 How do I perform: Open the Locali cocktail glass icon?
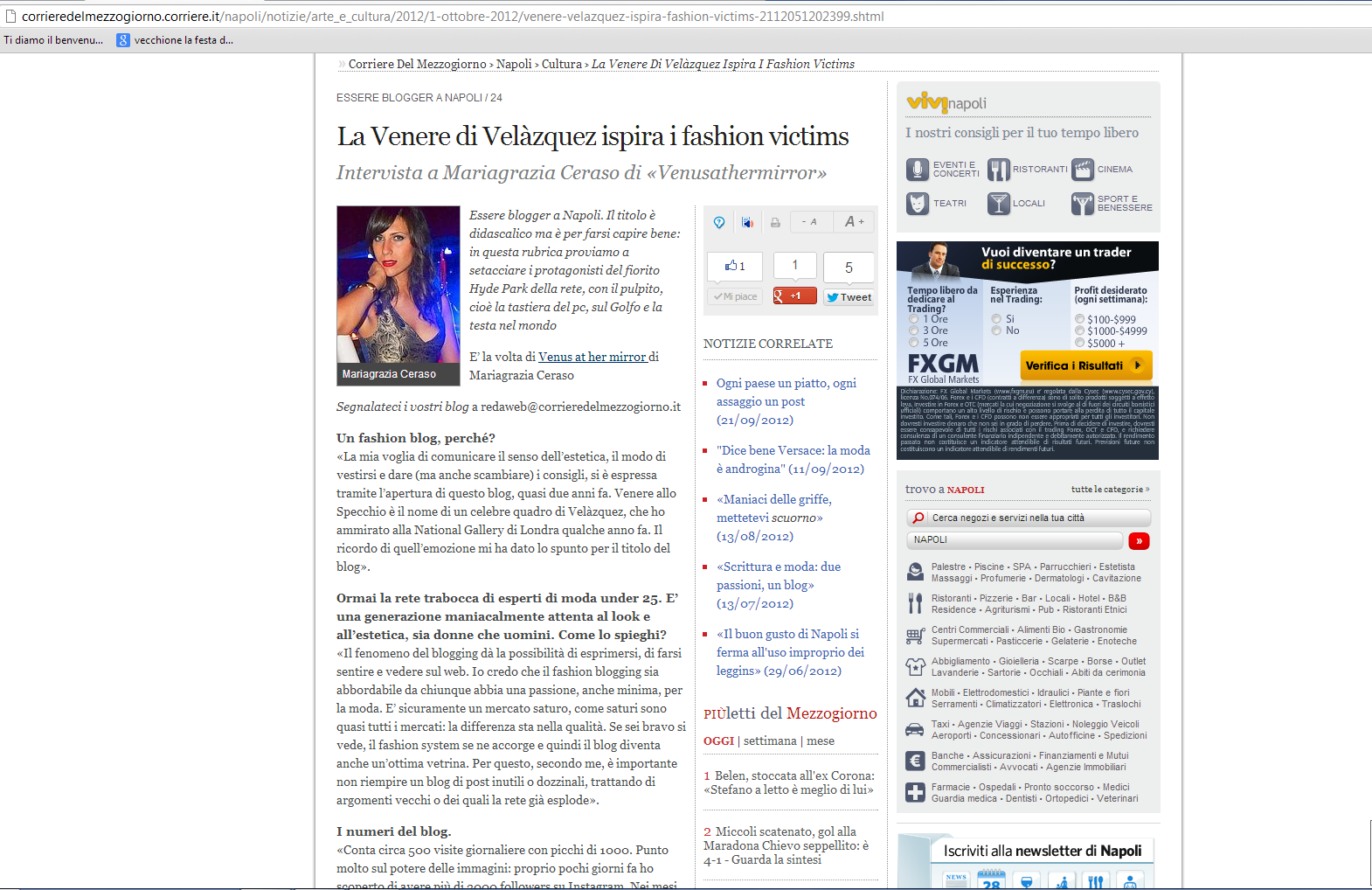tap(998, 204)
